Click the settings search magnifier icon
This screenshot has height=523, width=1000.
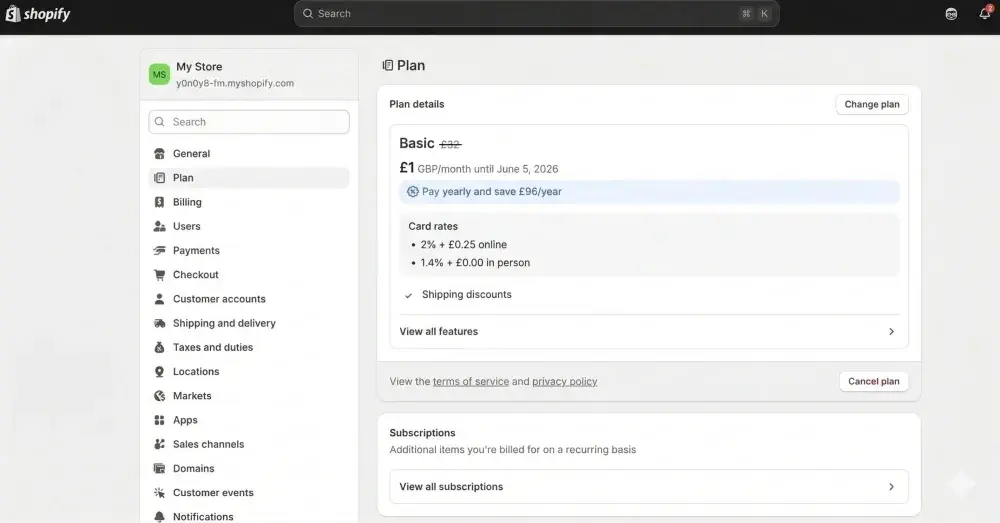pyautogui.click(x=159, y=122)
